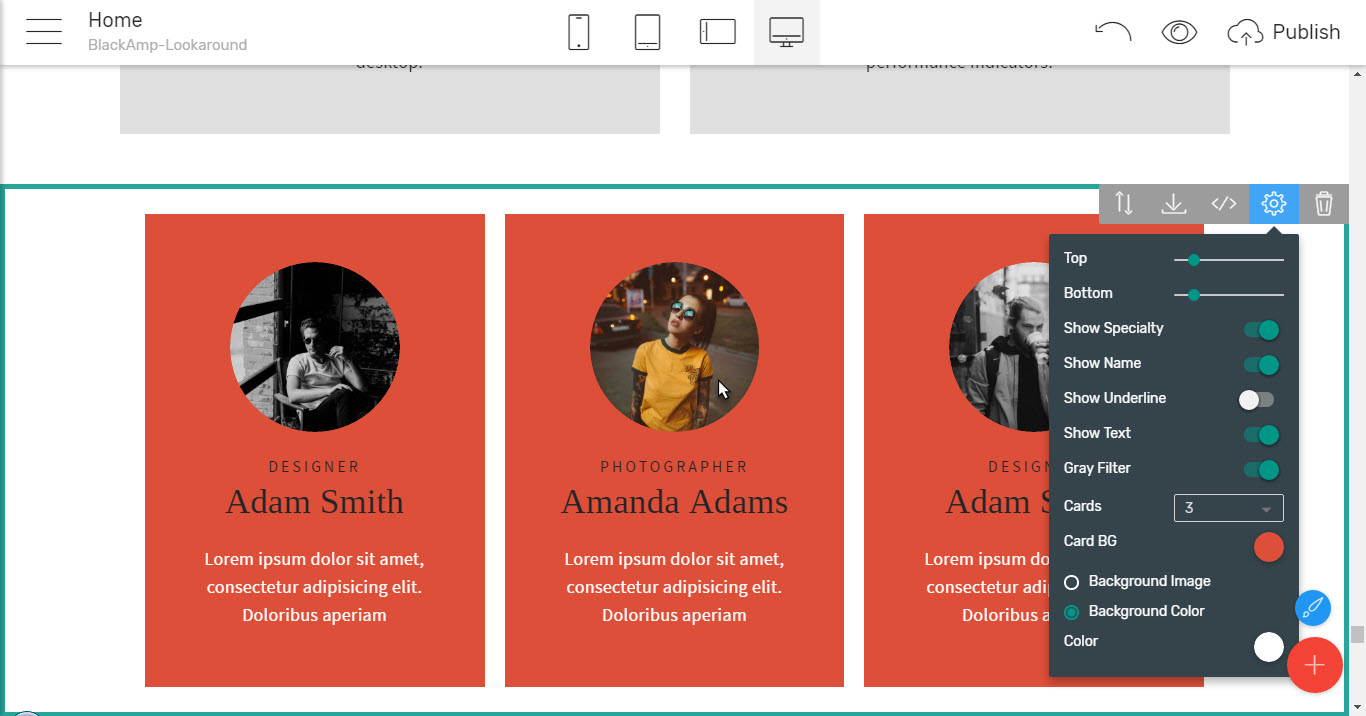Select the desktop view icon
This screenshot has height=716, width=1366.
click(787, 32)
